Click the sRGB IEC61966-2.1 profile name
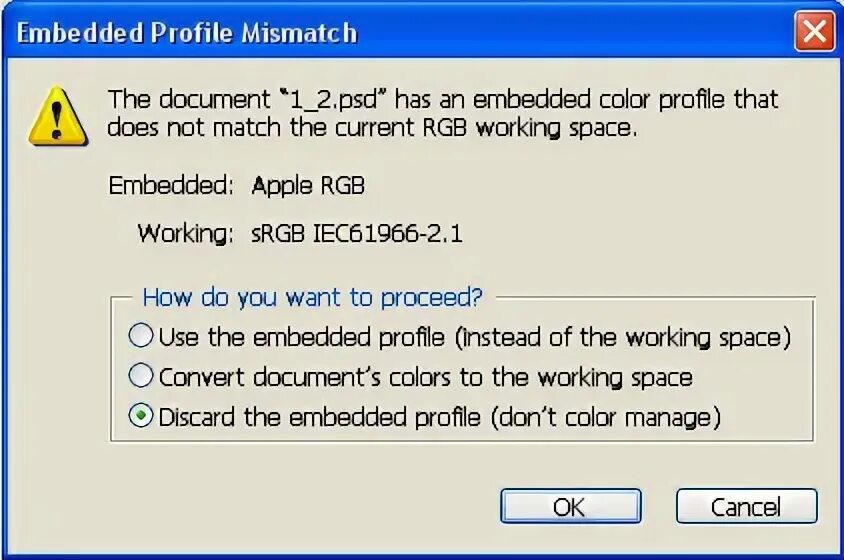 click(x=357, y=233)
